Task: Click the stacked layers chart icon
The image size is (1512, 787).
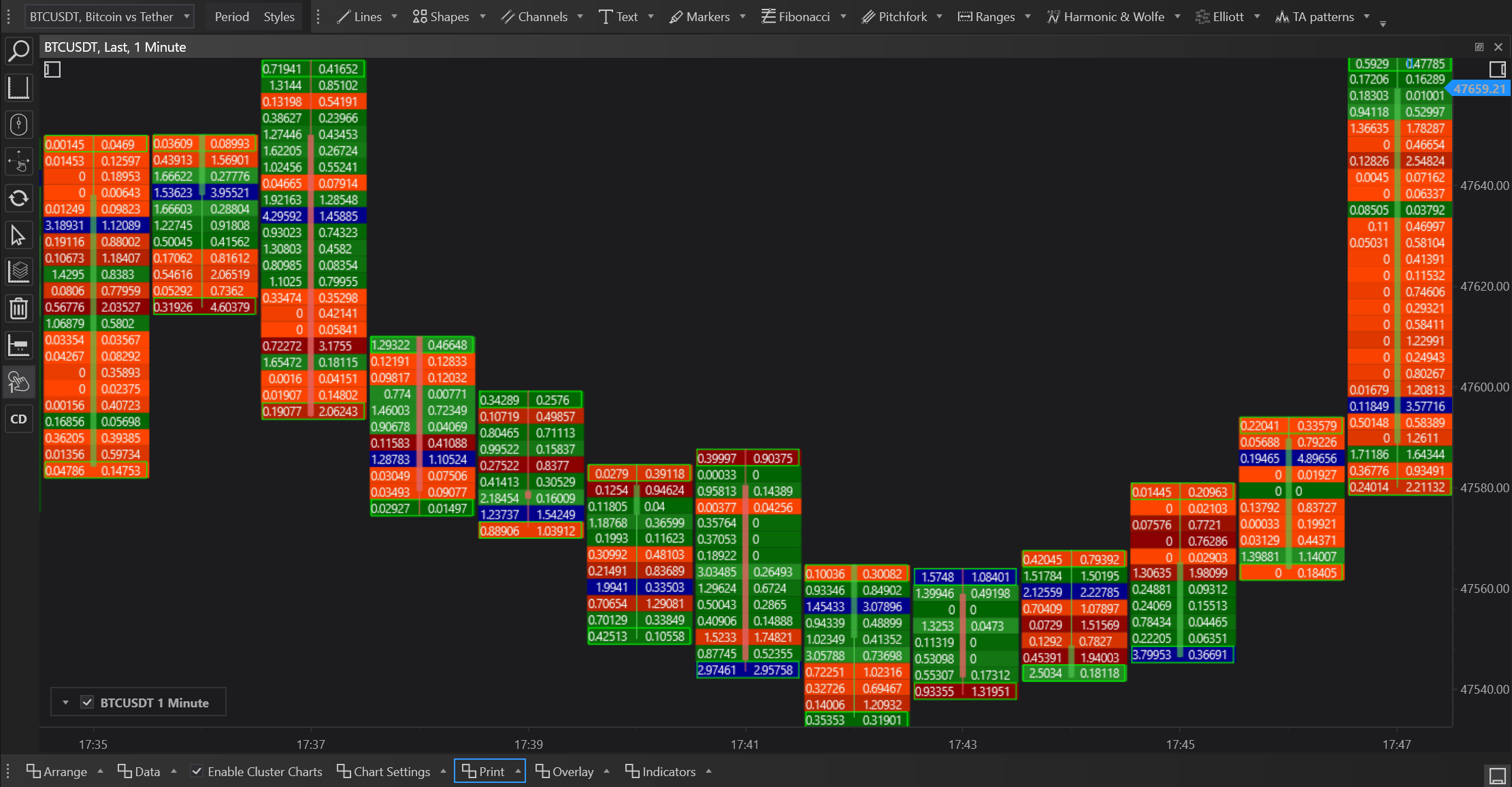Action: pyautogui.click(x=18, y=272)
